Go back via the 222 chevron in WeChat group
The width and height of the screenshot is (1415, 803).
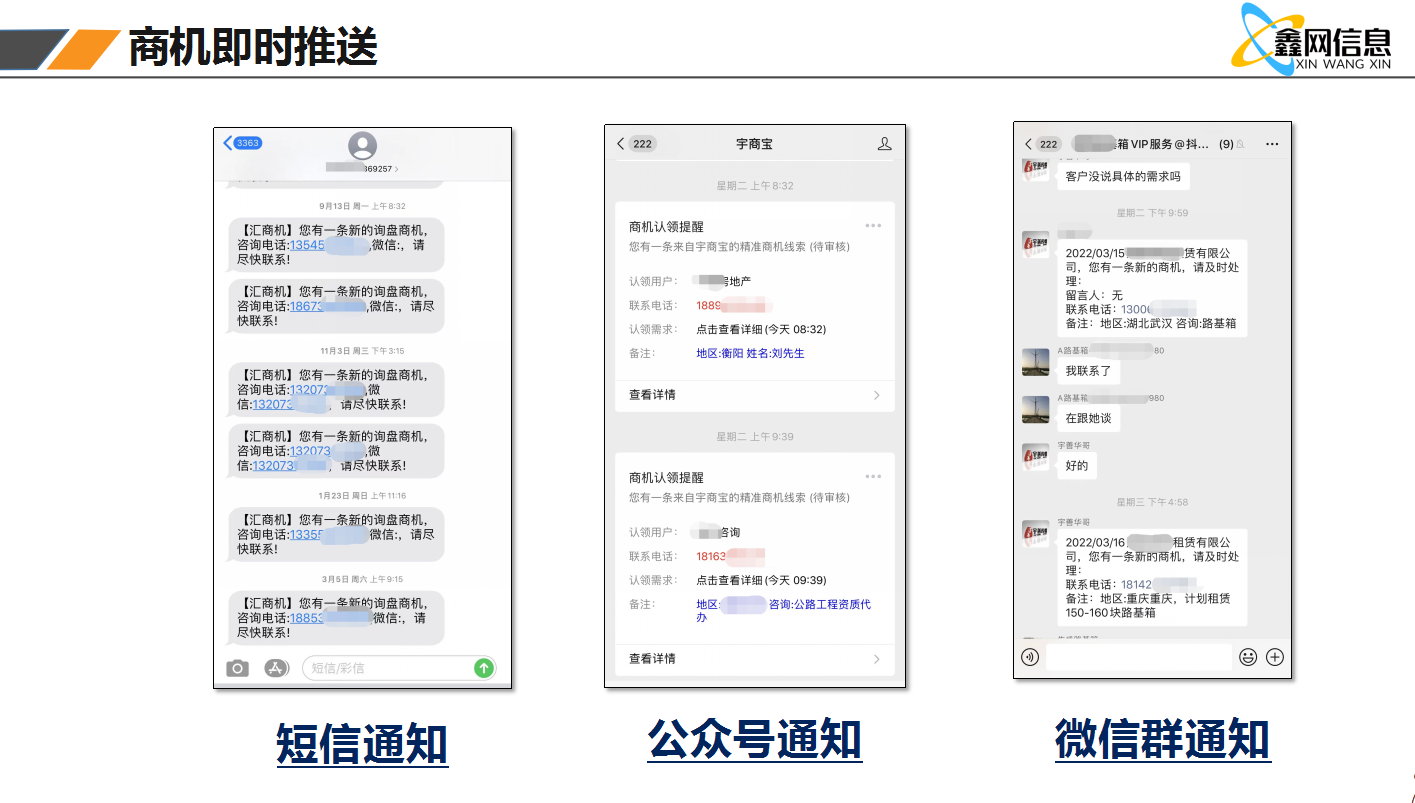1028,144
